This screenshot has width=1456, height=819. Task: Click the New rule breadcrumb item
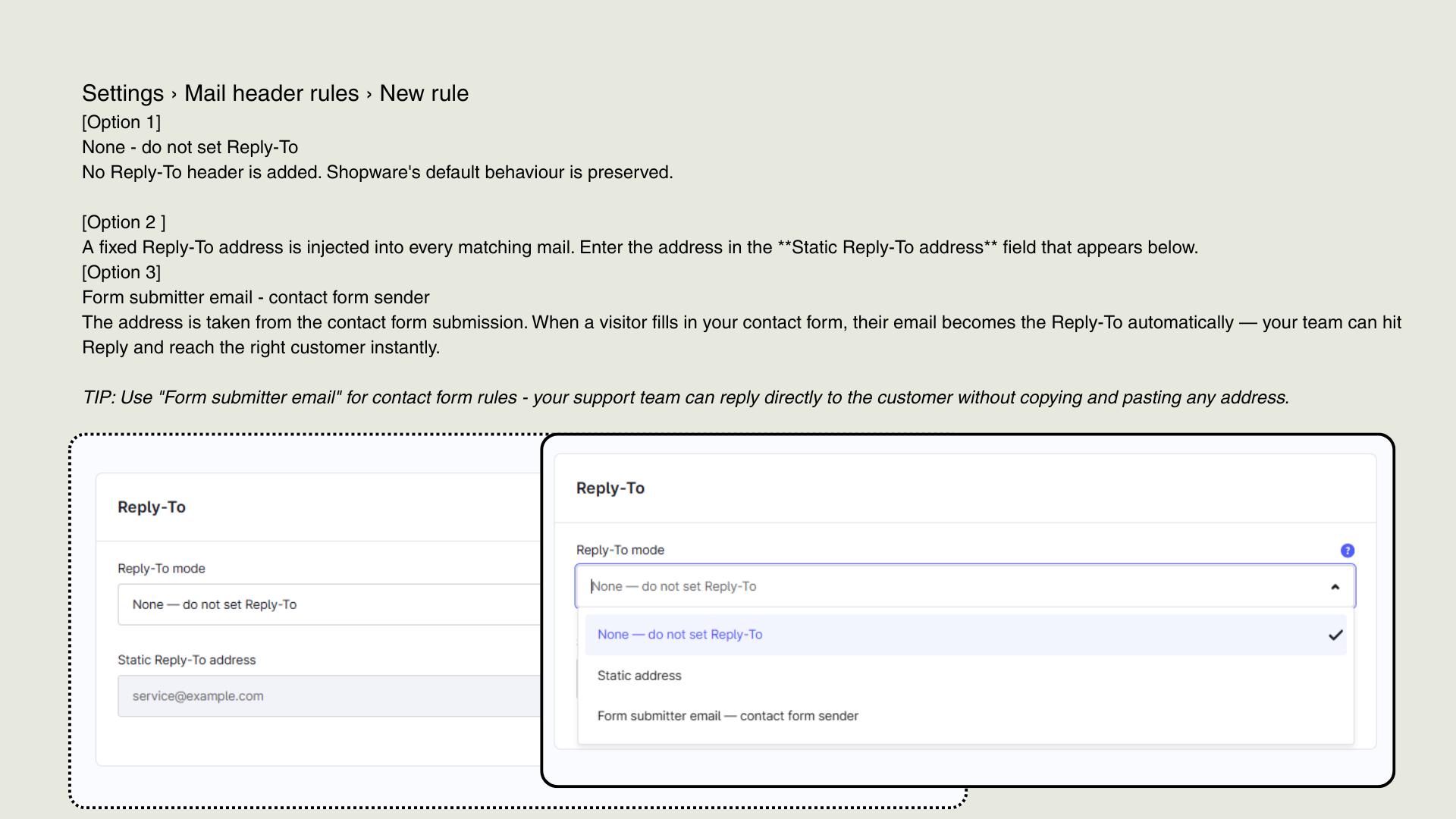tap(424, 93)
